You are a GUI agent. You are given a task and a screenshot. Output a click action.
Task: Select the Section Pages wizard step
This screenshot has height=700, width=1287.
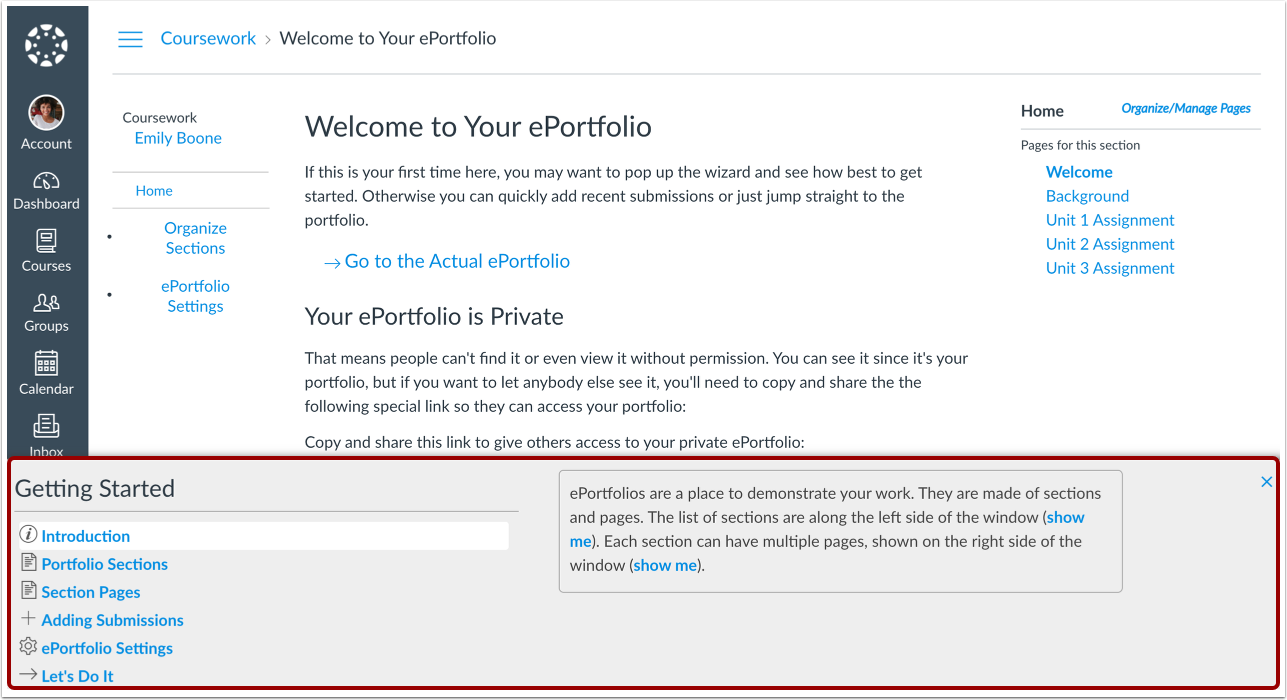click(90, 592)
